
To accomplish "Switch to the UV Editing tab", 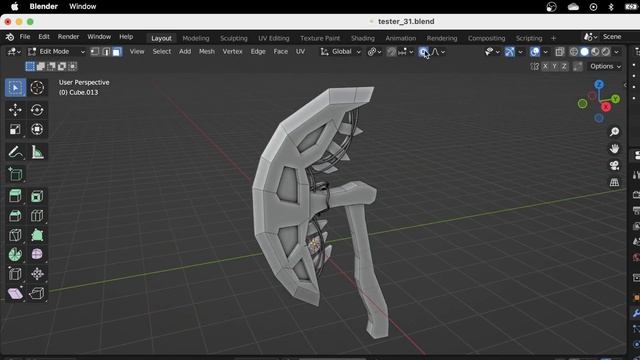I will point(273,38).
